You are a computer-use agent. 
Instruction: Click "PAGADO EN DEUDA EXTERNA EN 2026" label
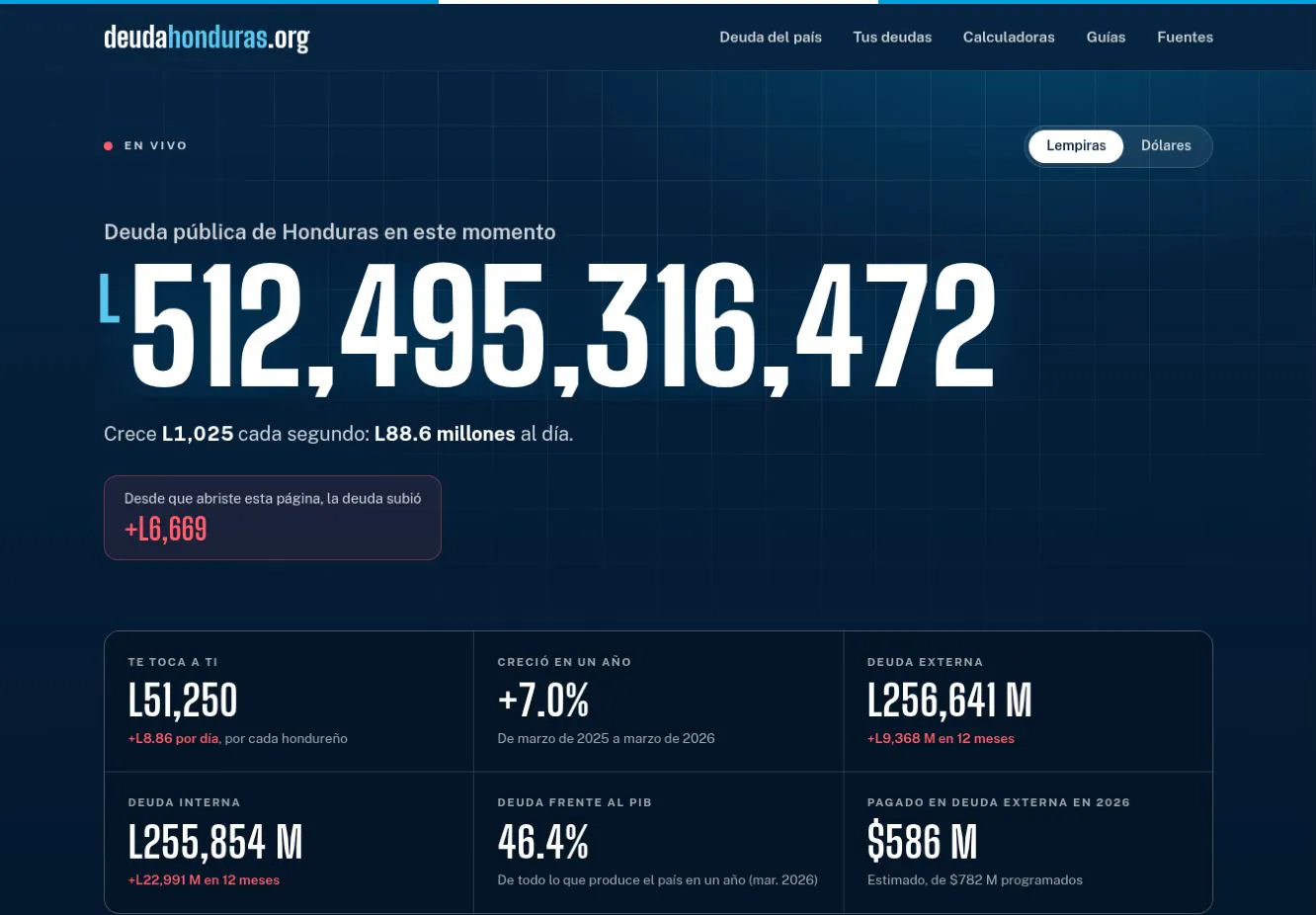(999, 802)
